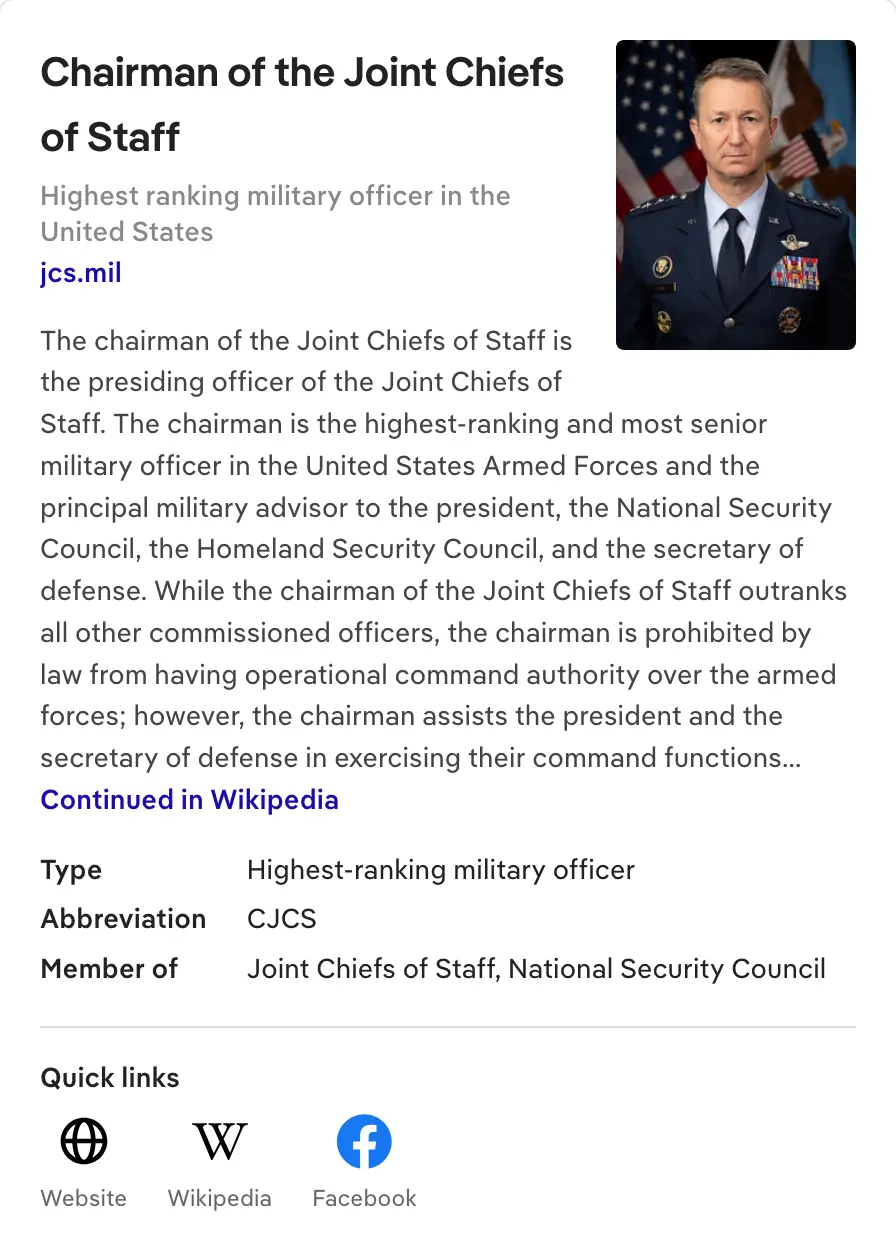The height and width of the screenshot is (1254, 896).
Task: Open the jcs.mil link
Action: click(81, 272)
